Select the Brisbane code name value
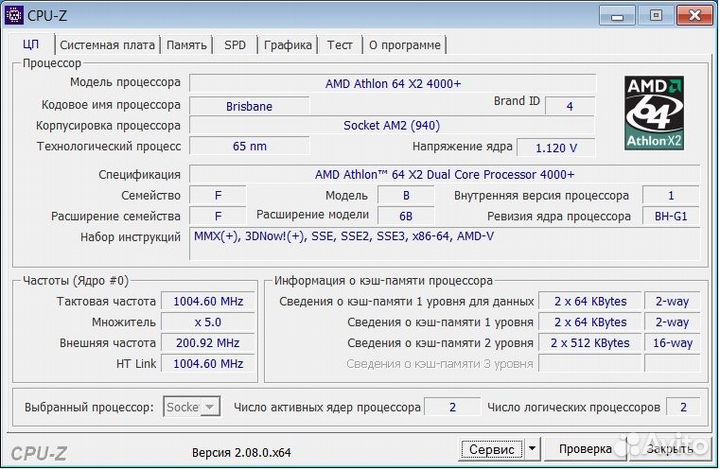720x470 pixels. (249, 106)
